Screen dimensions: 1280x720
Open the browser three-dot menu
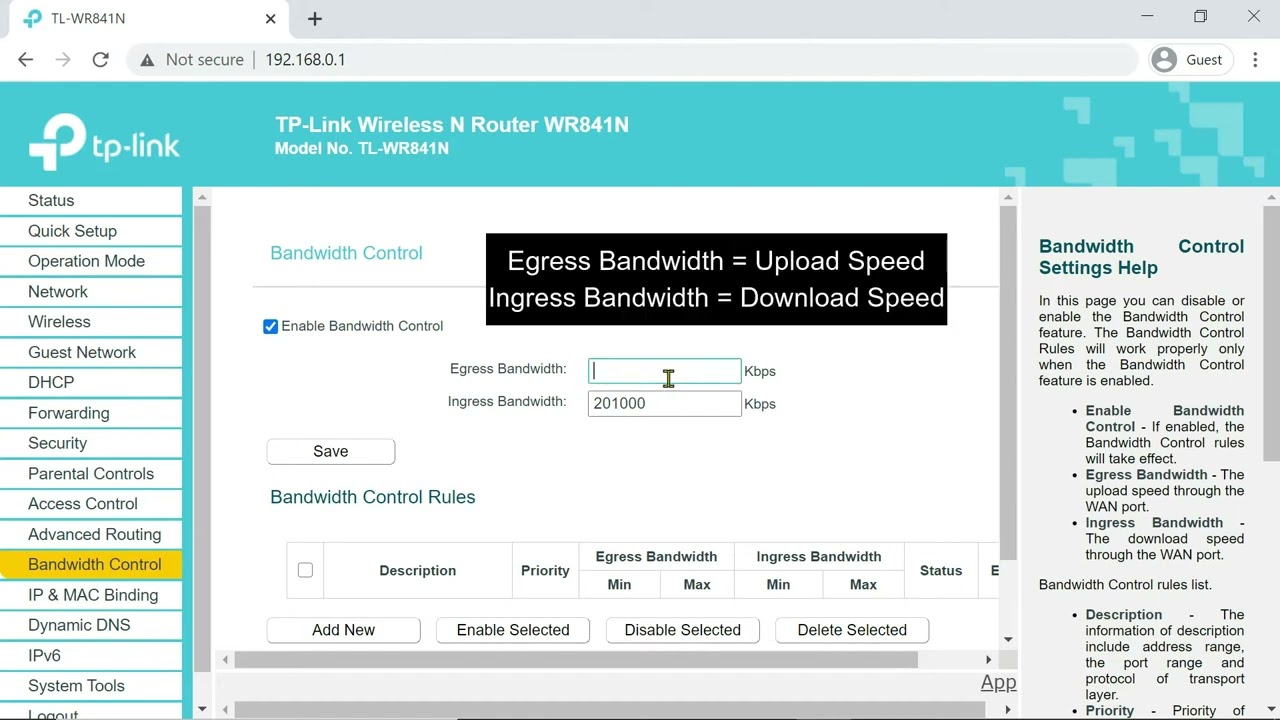click(x=1255, y=60)
